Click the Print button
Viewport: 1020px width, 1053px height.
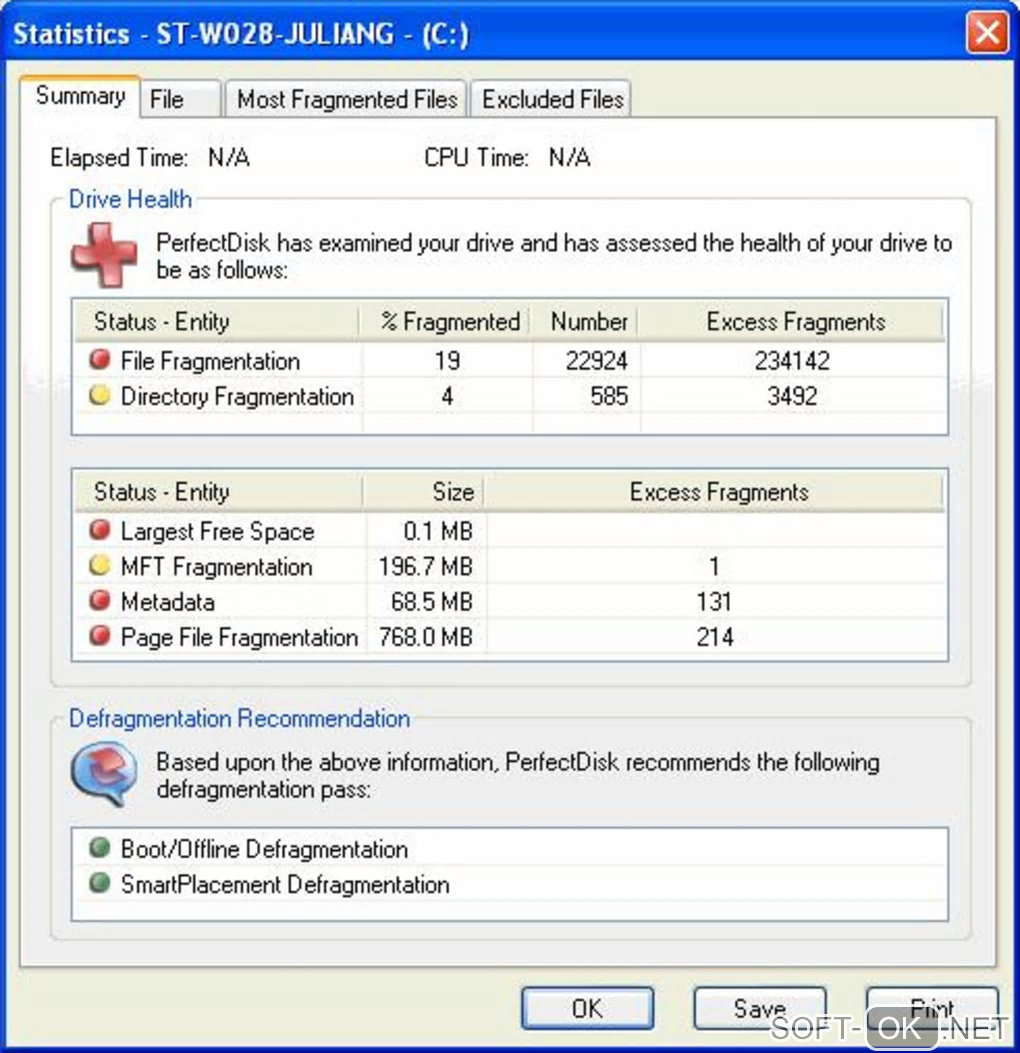tap(932, 1008)
